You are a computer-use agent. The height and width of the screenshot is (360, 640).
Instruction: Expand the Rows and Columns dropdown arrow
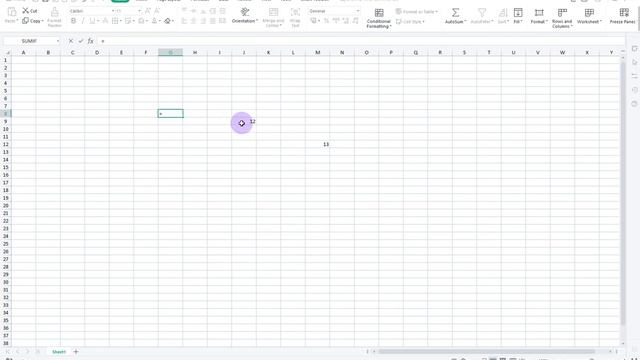coord(571,26)
